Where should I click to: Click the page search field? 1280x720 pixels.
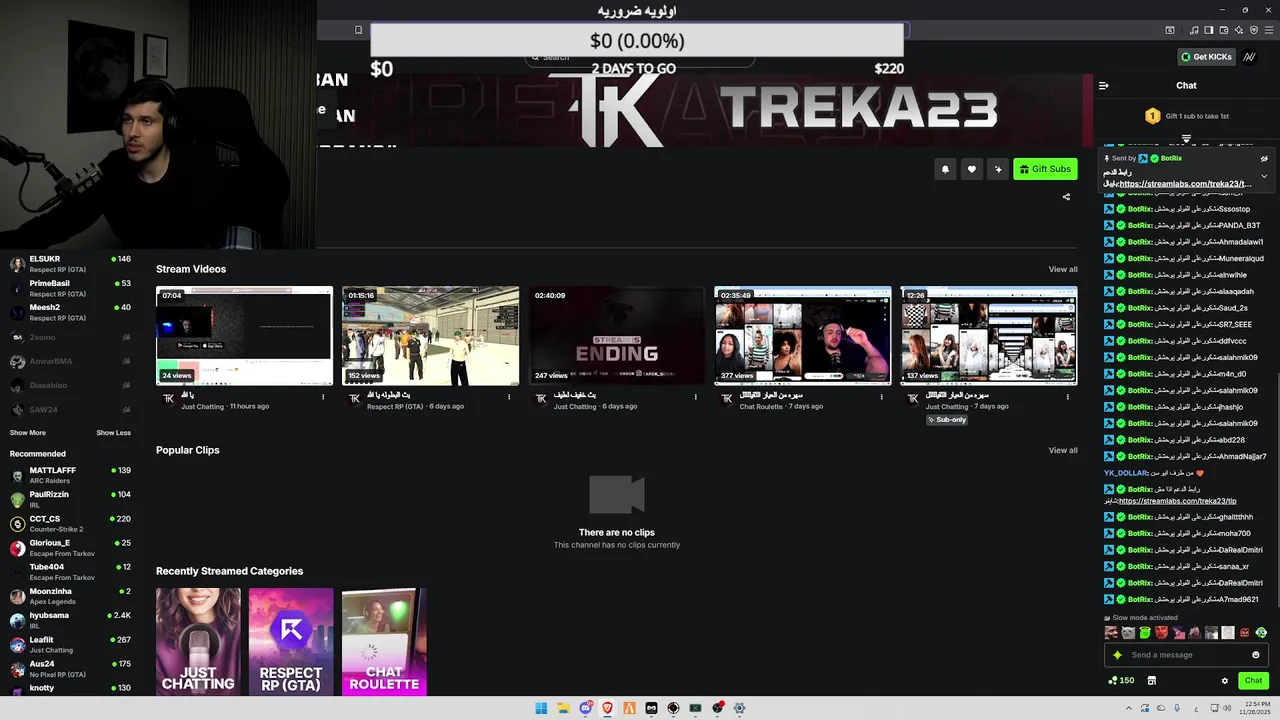tap(640, 58)
